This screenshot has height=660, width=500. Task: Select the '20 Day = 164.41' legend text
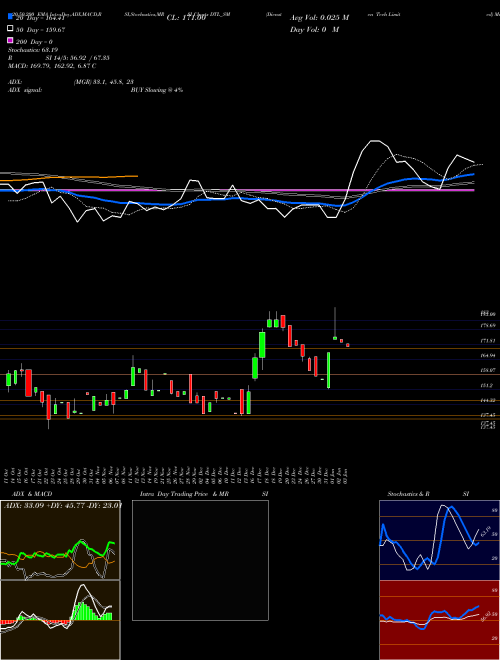40,17
